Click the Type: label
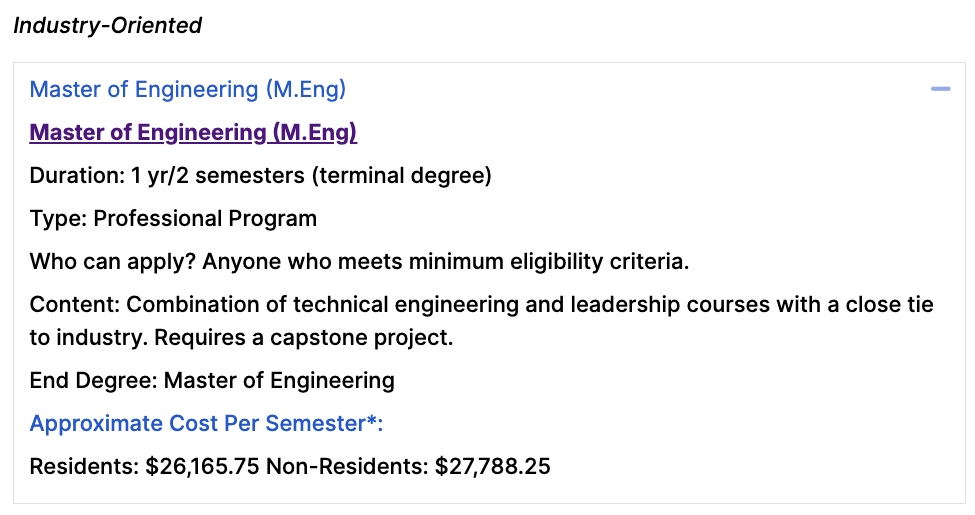The width and height of the screenshot is (975, 515). click(58, 219)
